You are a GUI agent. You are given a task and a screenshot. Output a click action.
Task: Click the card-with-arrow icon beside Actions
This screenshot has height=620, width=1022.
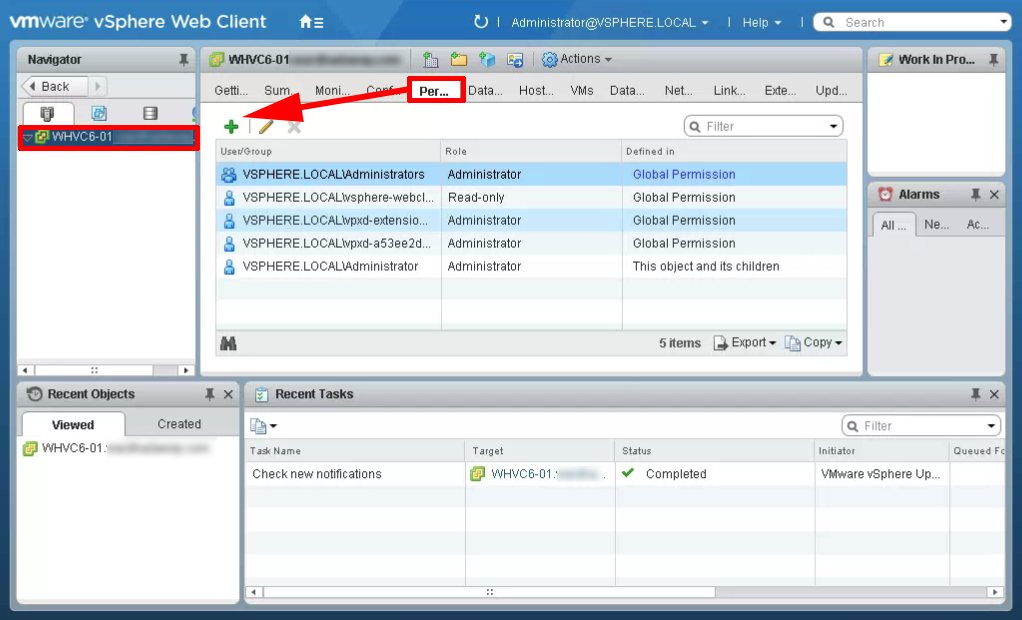click(515, 59)
